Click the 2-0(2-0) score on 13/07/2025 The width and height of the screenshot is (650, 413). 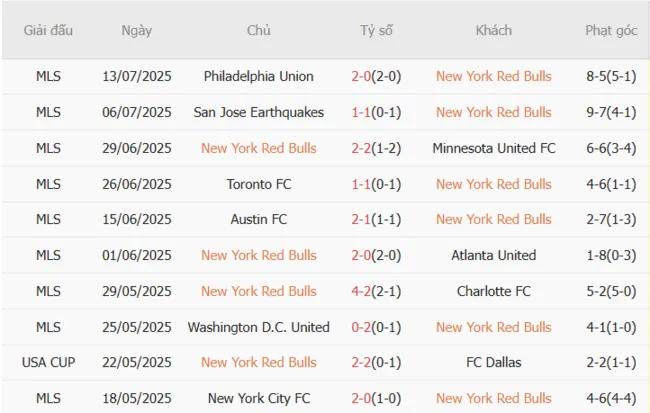[376, 76]
